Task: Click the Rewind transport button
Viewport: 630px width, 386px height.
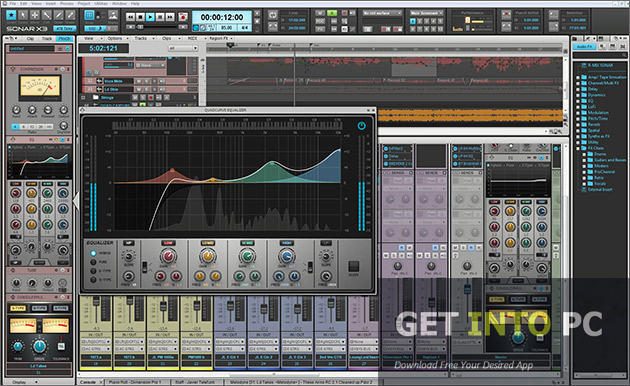Action: pyautogui.click(x=130, y=17)
